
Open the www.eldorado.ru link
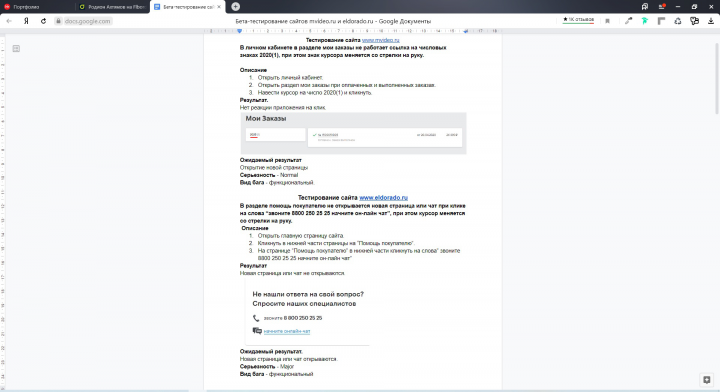383,198
